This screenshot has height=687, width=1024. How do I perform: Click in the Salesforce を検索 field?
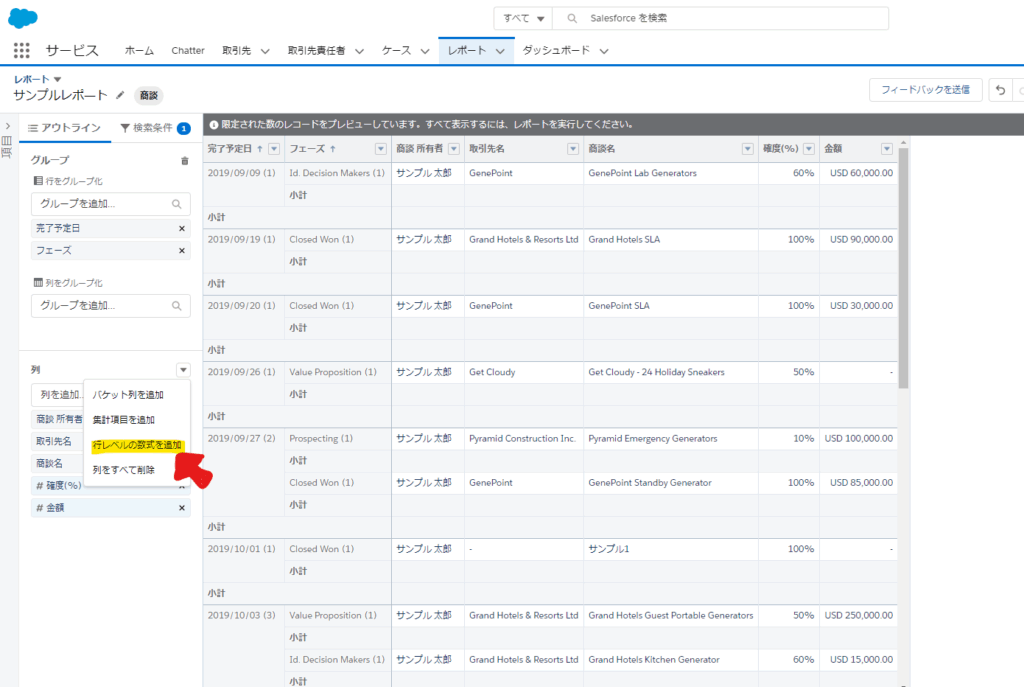[x=720, y=18]
